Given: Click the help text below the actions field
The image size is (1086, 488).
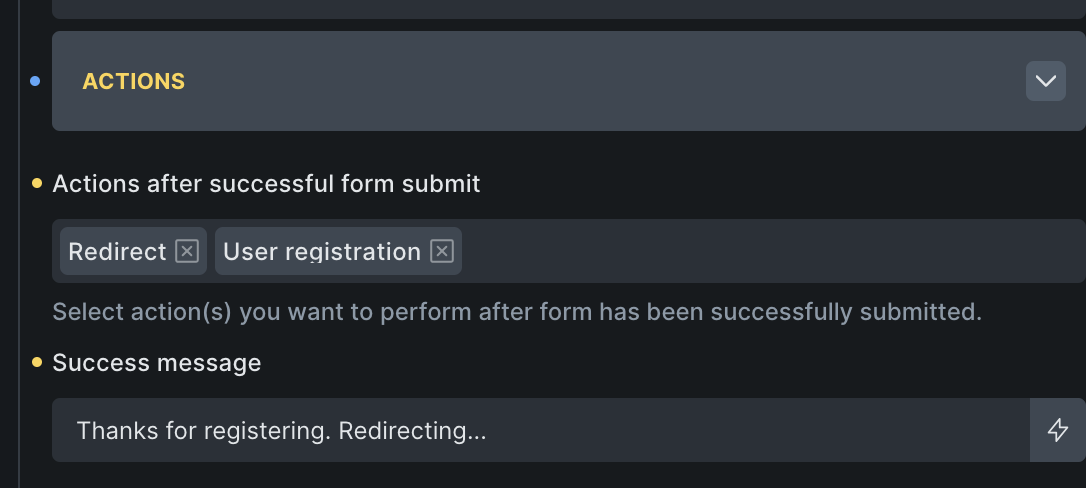Looking at the screenshot, I should point(517,312).
